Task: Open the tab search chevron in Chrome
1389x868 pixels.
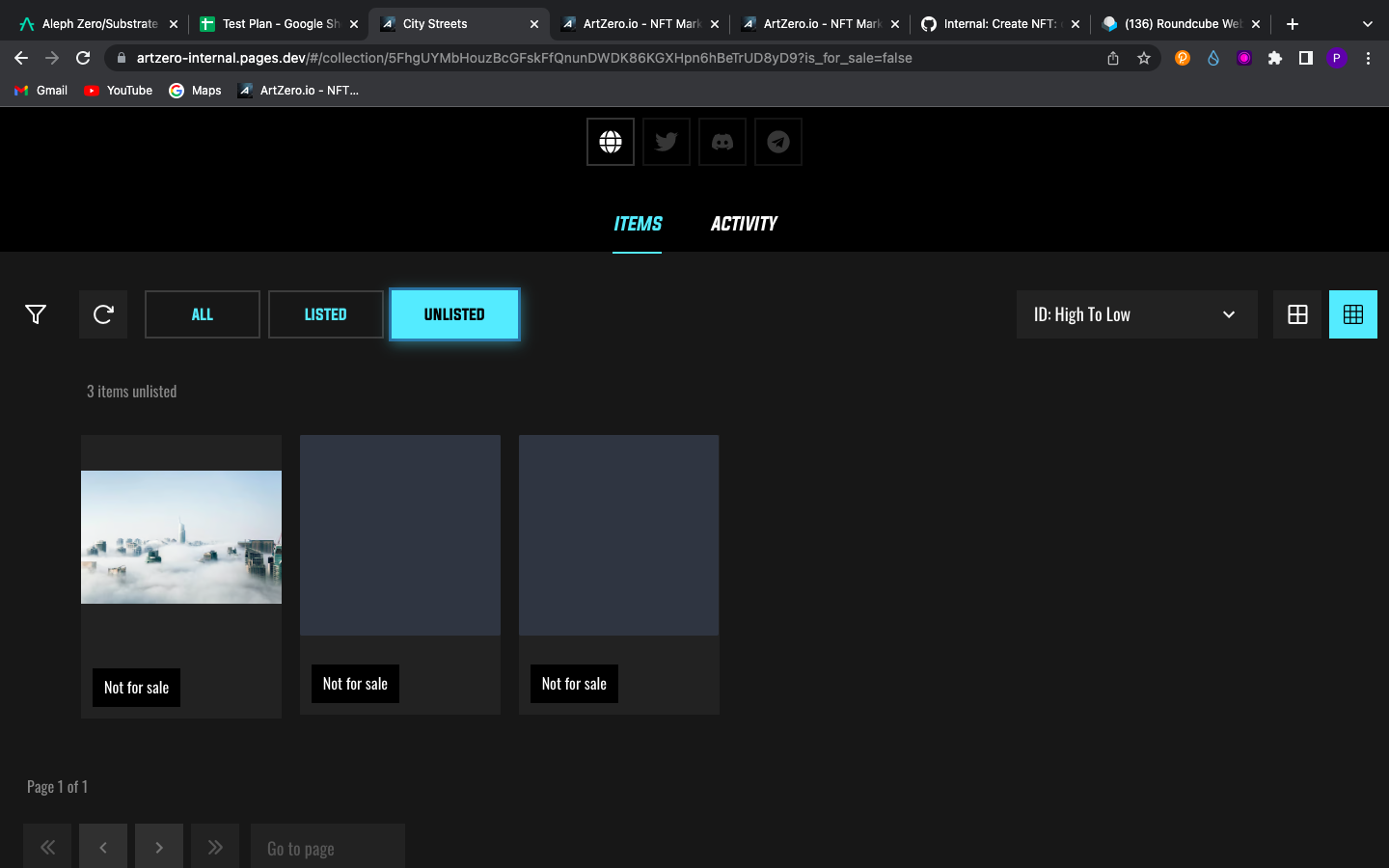Action: [x=1367, y=23]
